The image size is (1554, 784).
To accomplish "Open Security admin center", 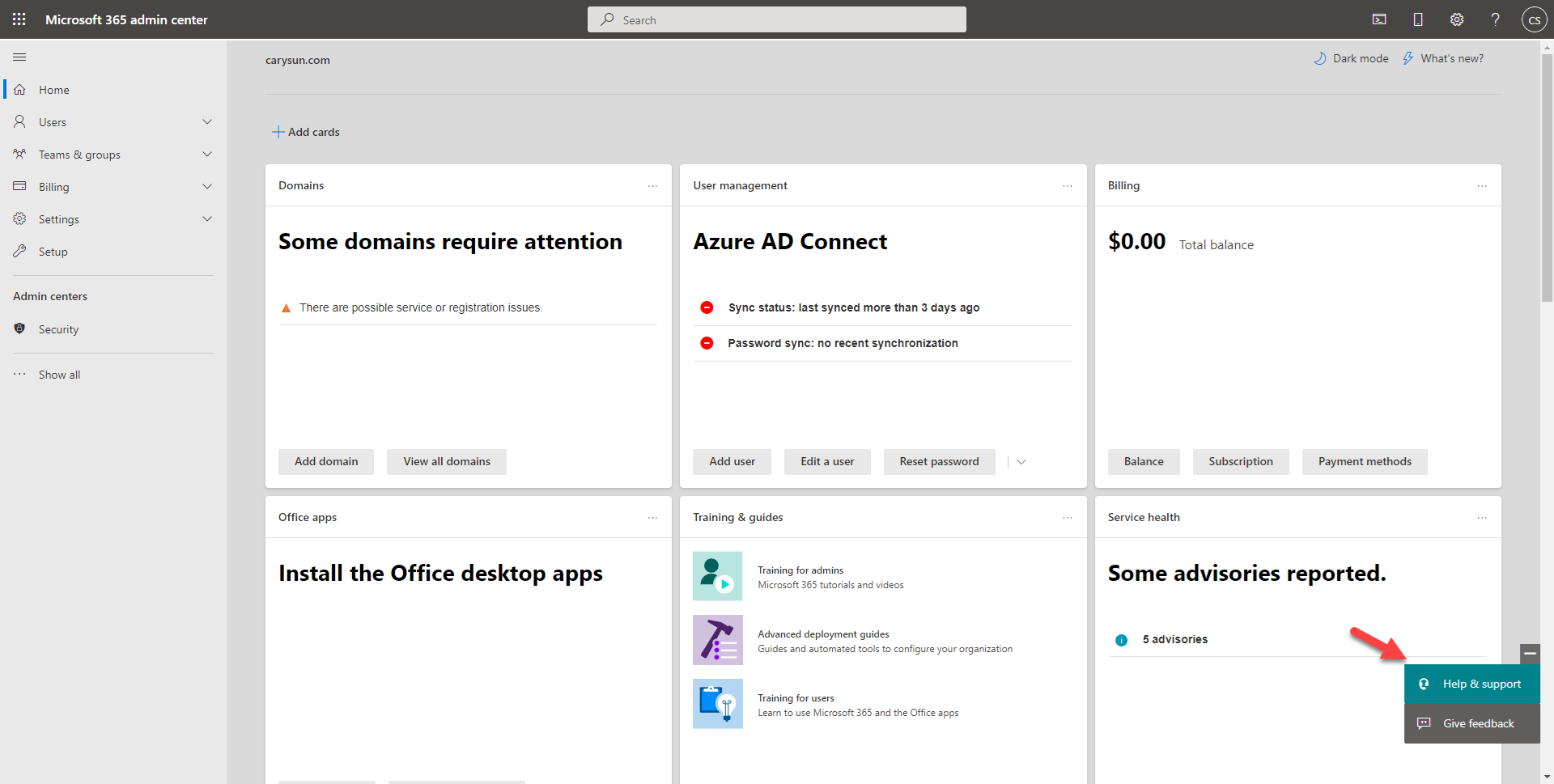I will tap(58, 329).
